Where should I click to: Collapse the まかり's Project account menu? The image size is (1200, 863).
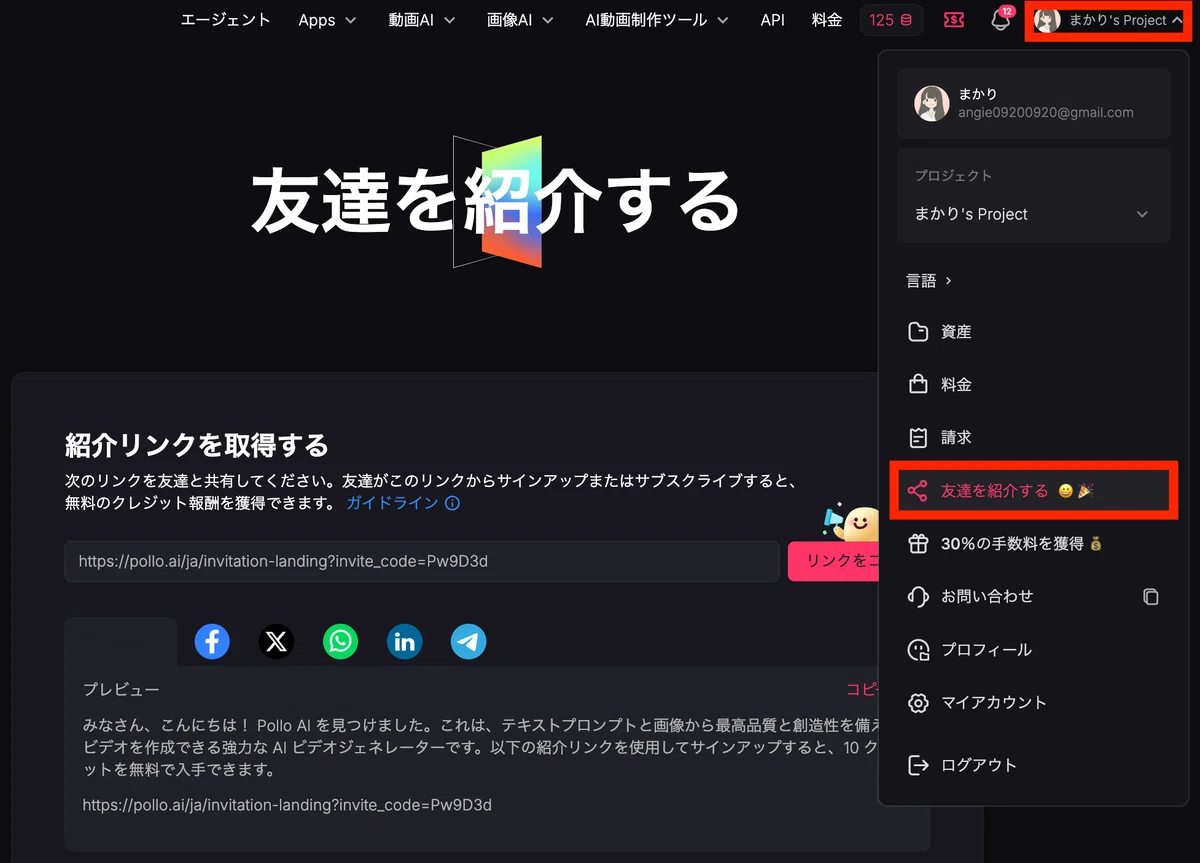point(1108,20)
